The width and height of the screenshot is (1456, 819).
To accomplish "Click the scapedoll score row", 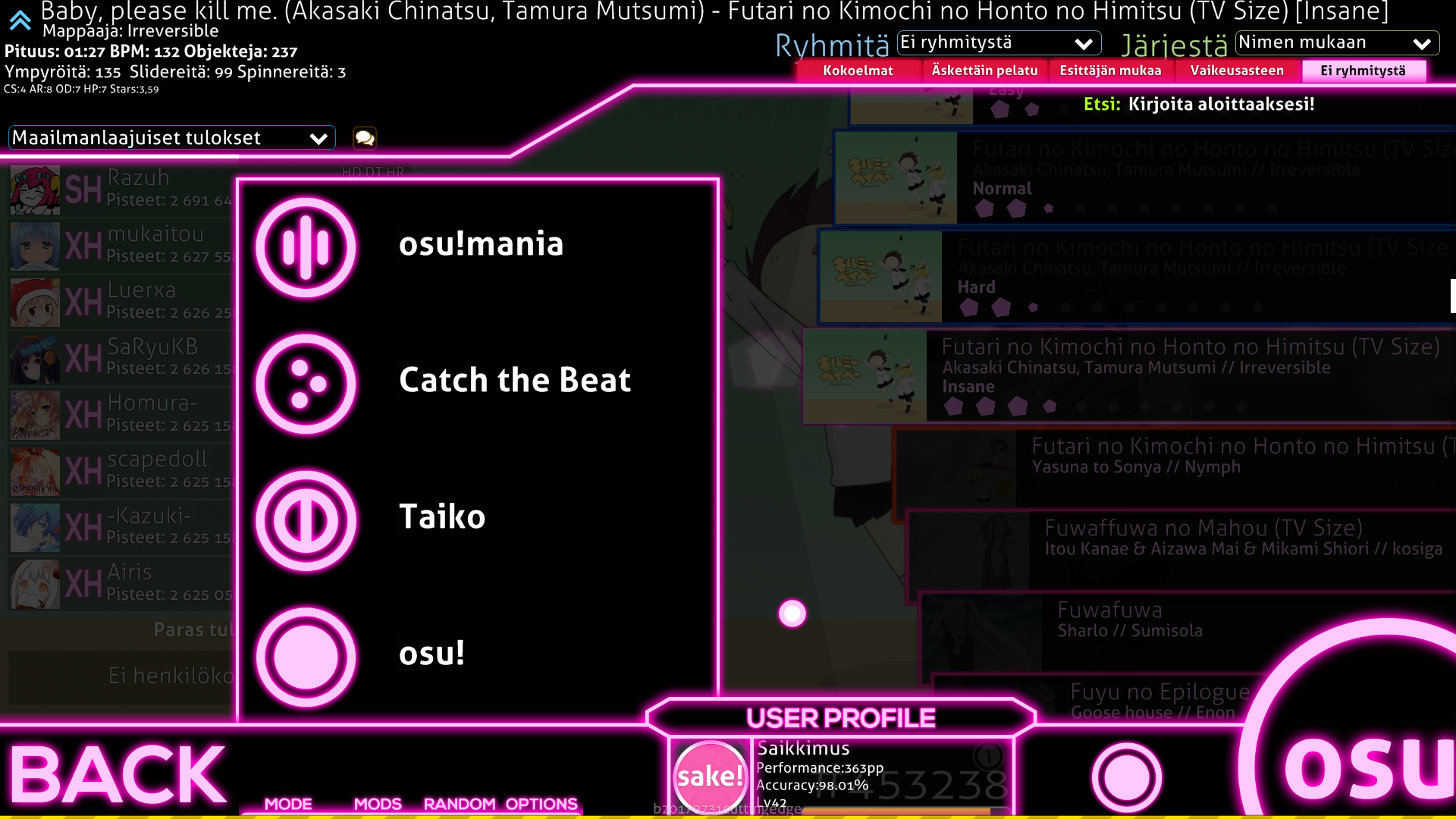I will [x=121, y=471].
